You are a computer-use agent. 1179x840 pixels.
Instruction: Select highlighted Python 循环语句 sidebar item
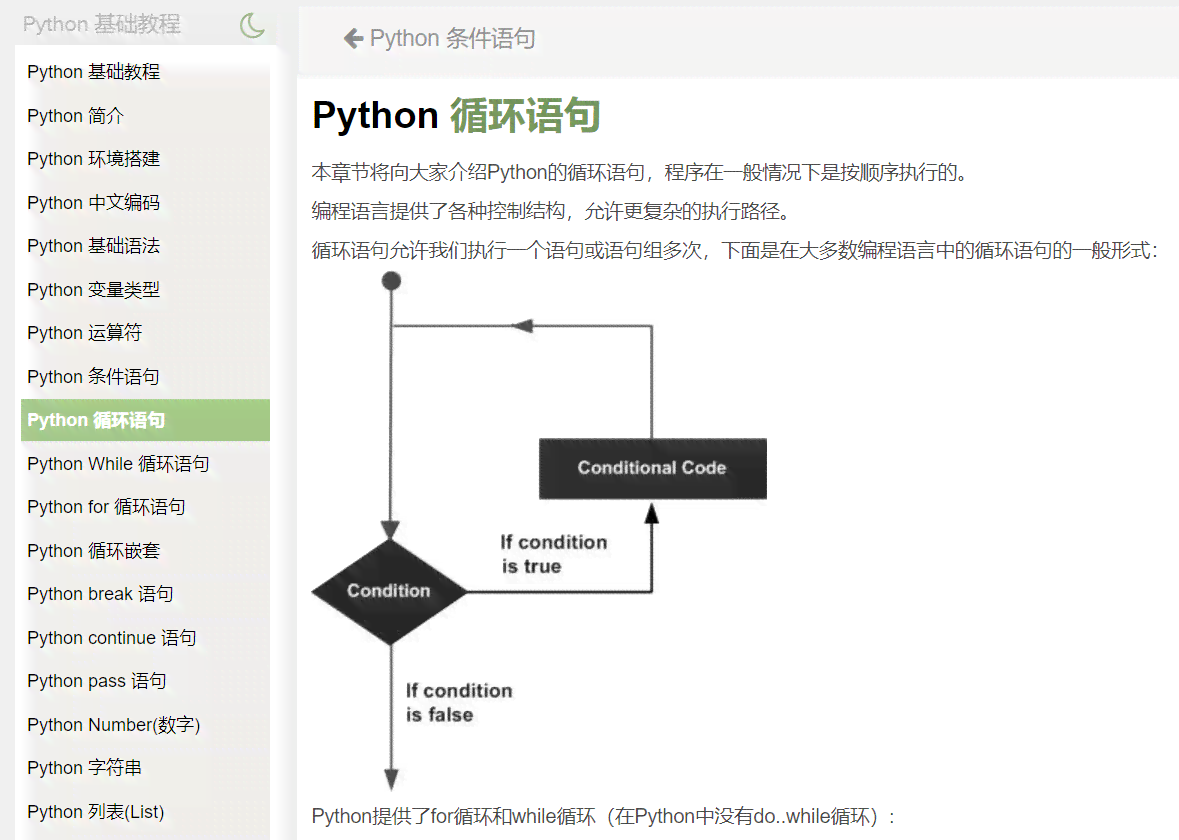coord(145,420)
